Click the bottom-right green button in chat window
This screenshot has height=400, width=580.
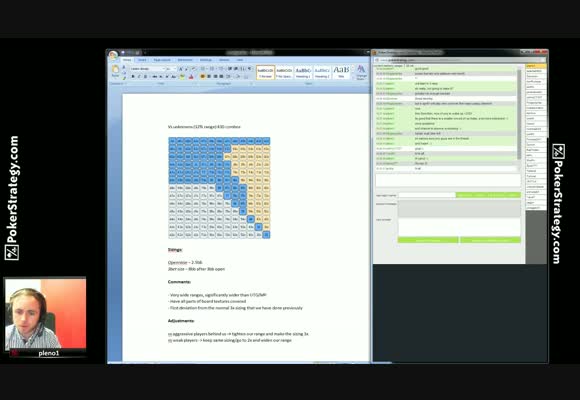(490, 240)
